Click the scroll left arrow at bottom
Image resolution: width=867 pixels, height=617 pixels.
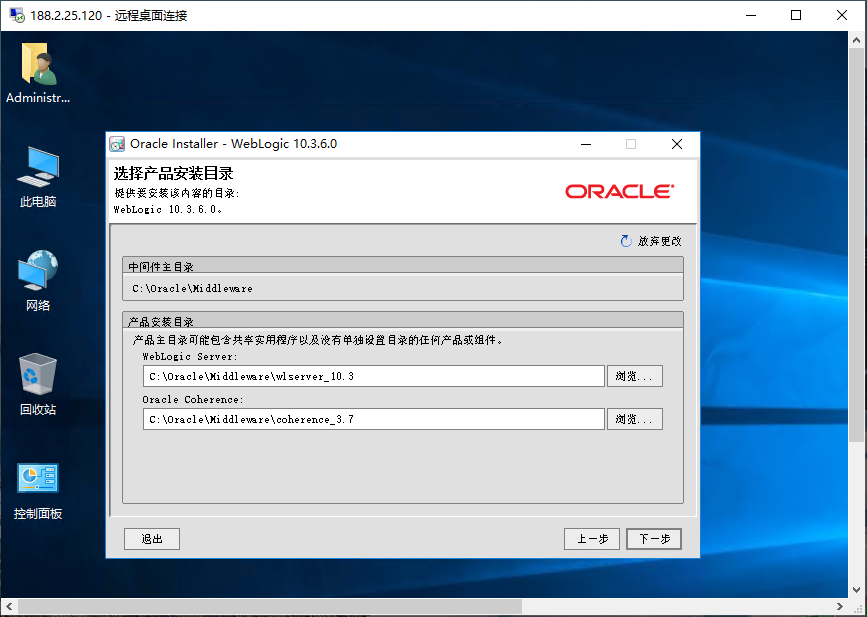tap(9, 606)
